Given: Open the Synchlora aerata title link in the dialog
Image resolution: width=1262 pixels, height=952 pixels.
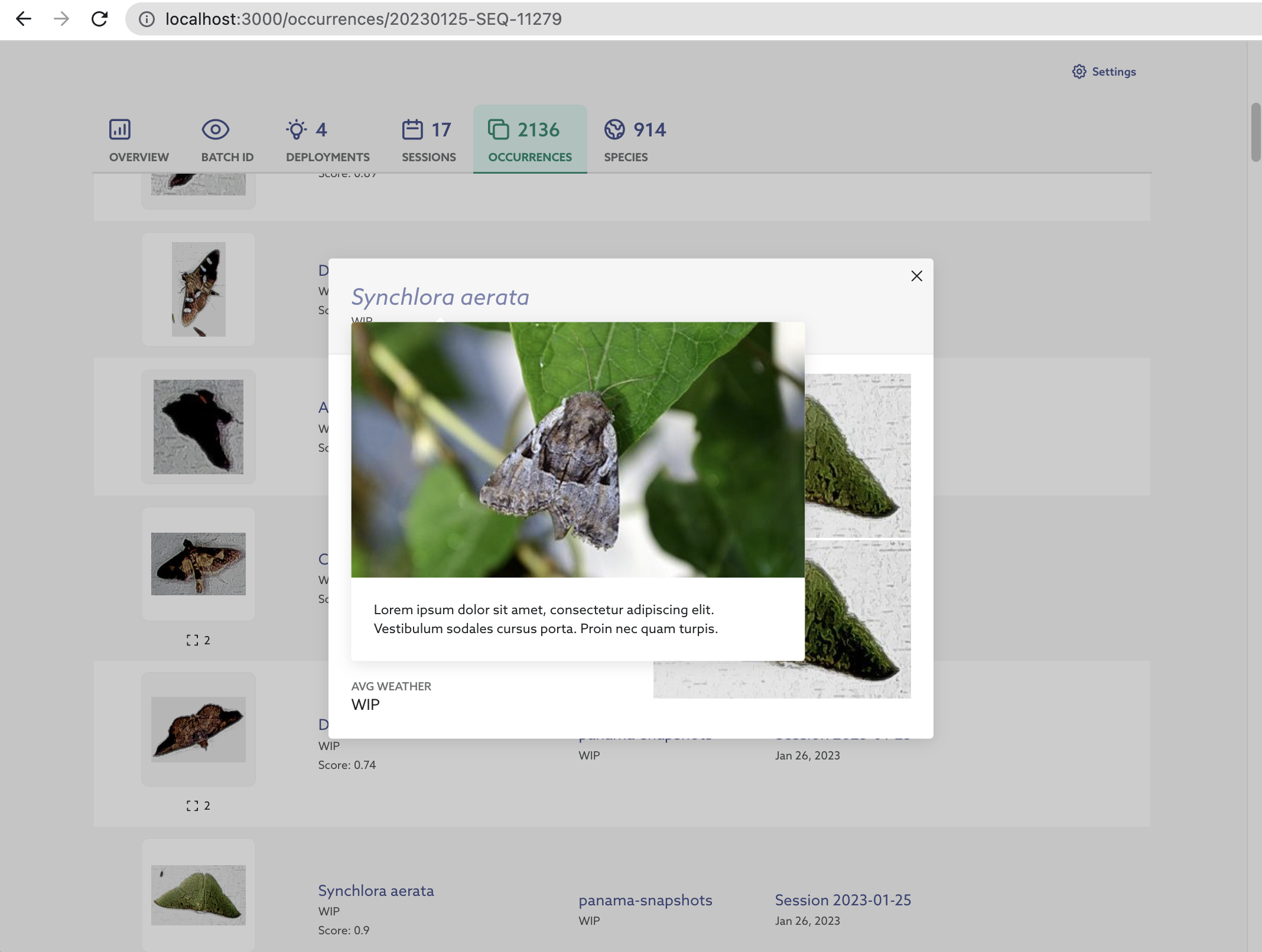Looking at the screenshot, I should pyautogui.click(x=440, y=297).
